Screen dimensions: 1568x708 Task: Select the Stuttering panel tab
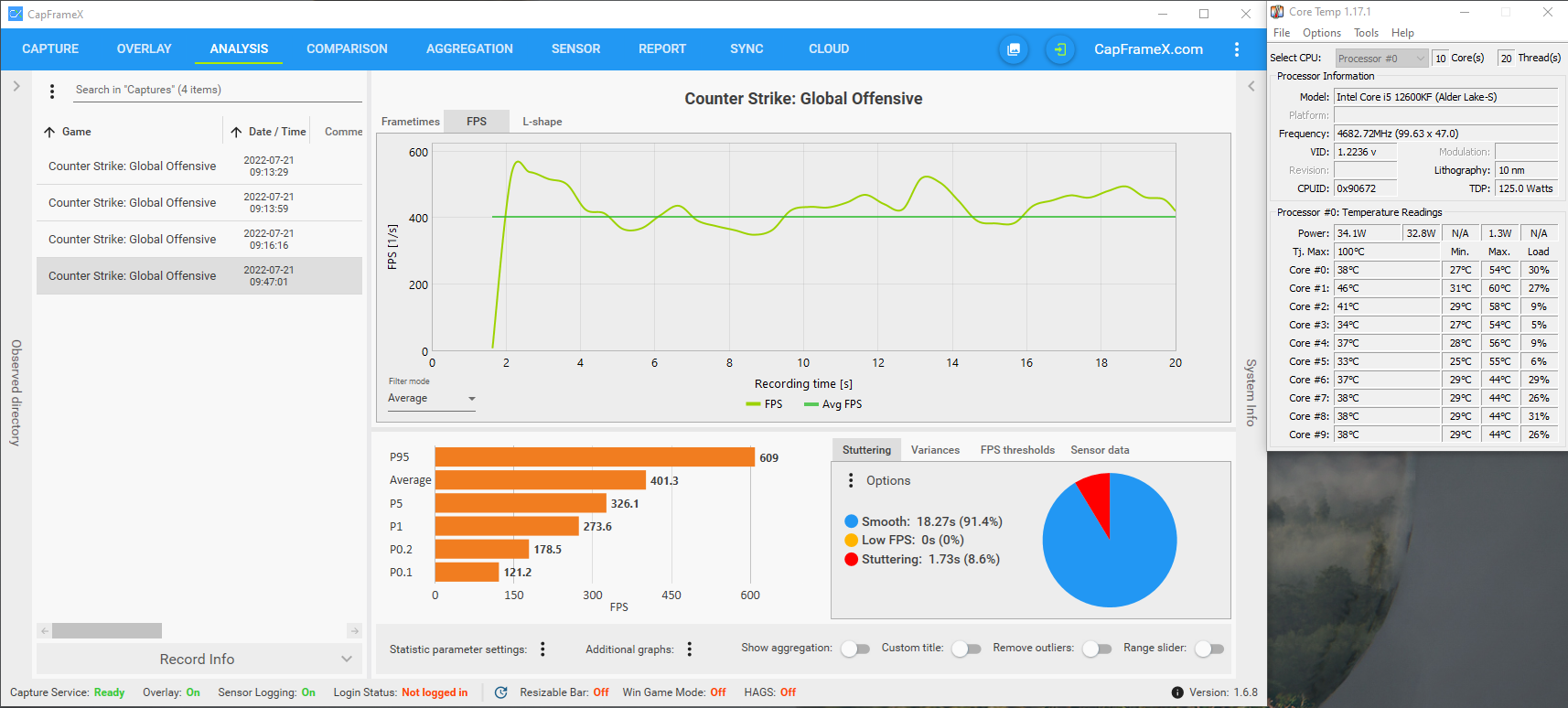(x=866, y=450)
